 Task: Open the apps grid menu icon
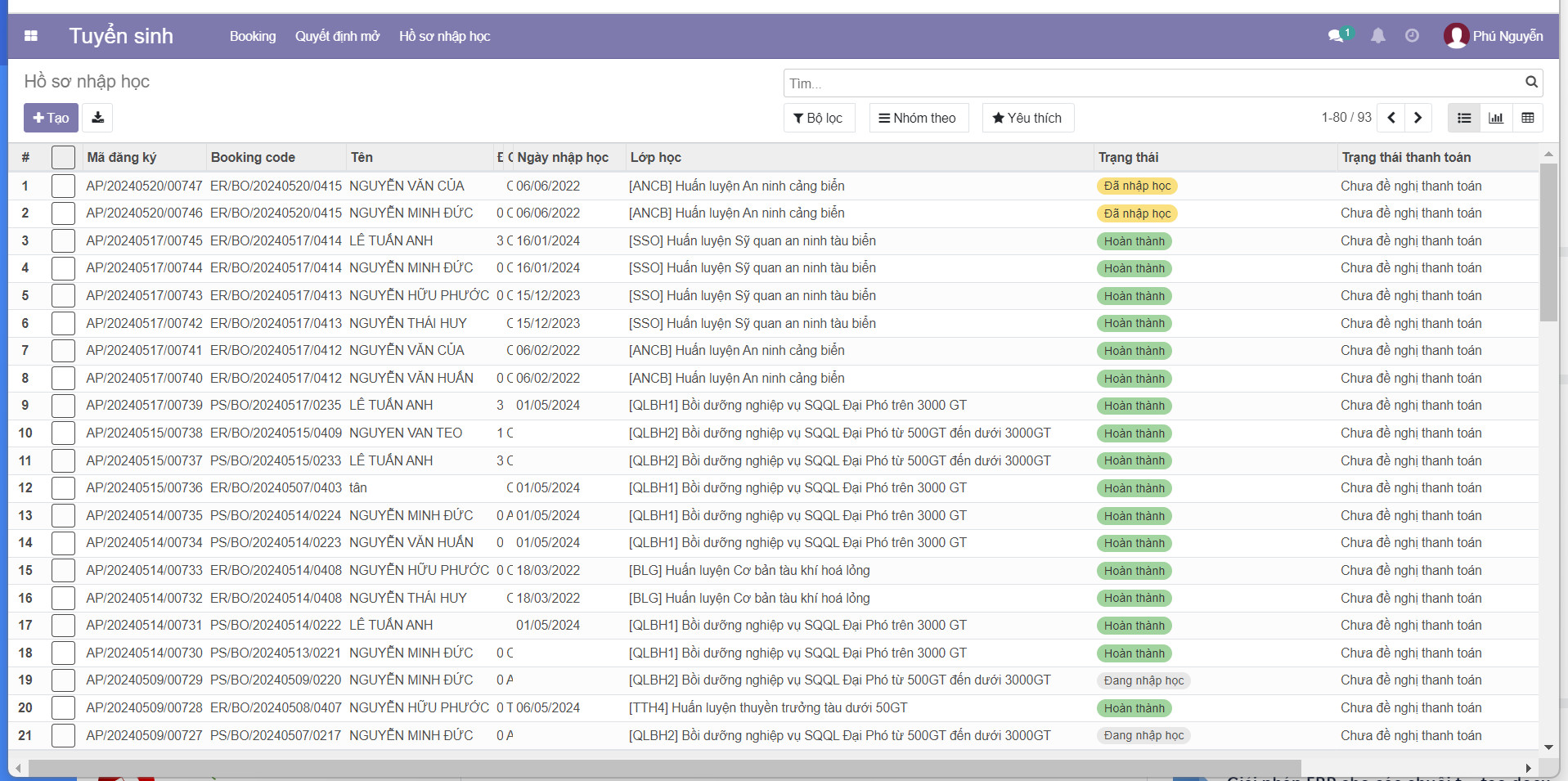[31, 36]
